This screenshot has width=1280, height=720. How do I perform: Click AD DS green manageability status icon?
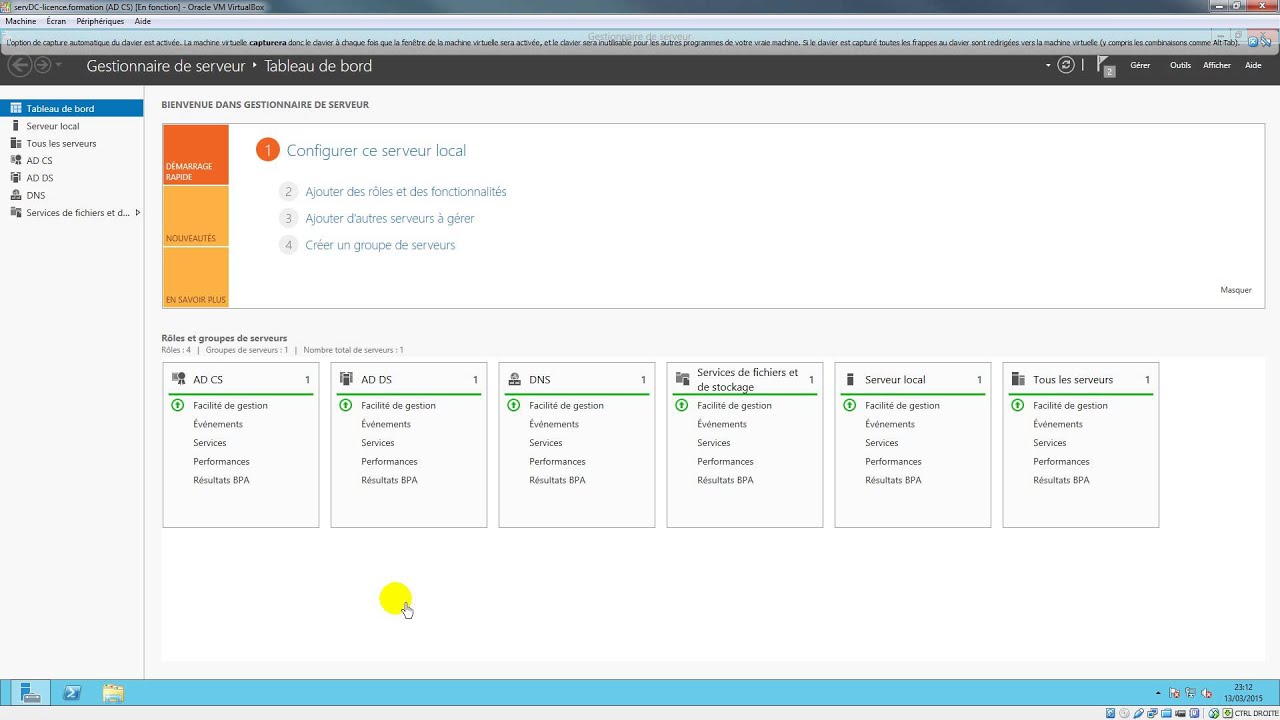346,405
